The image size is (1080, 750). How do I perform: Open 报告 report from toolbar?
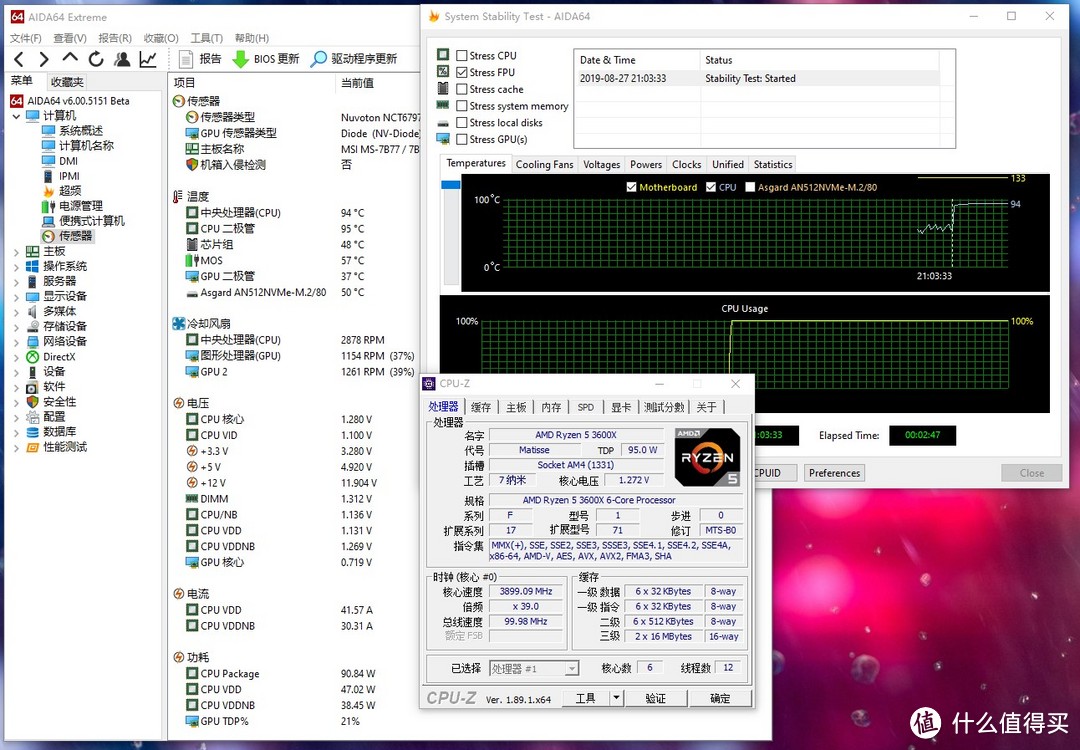point(200,59)
